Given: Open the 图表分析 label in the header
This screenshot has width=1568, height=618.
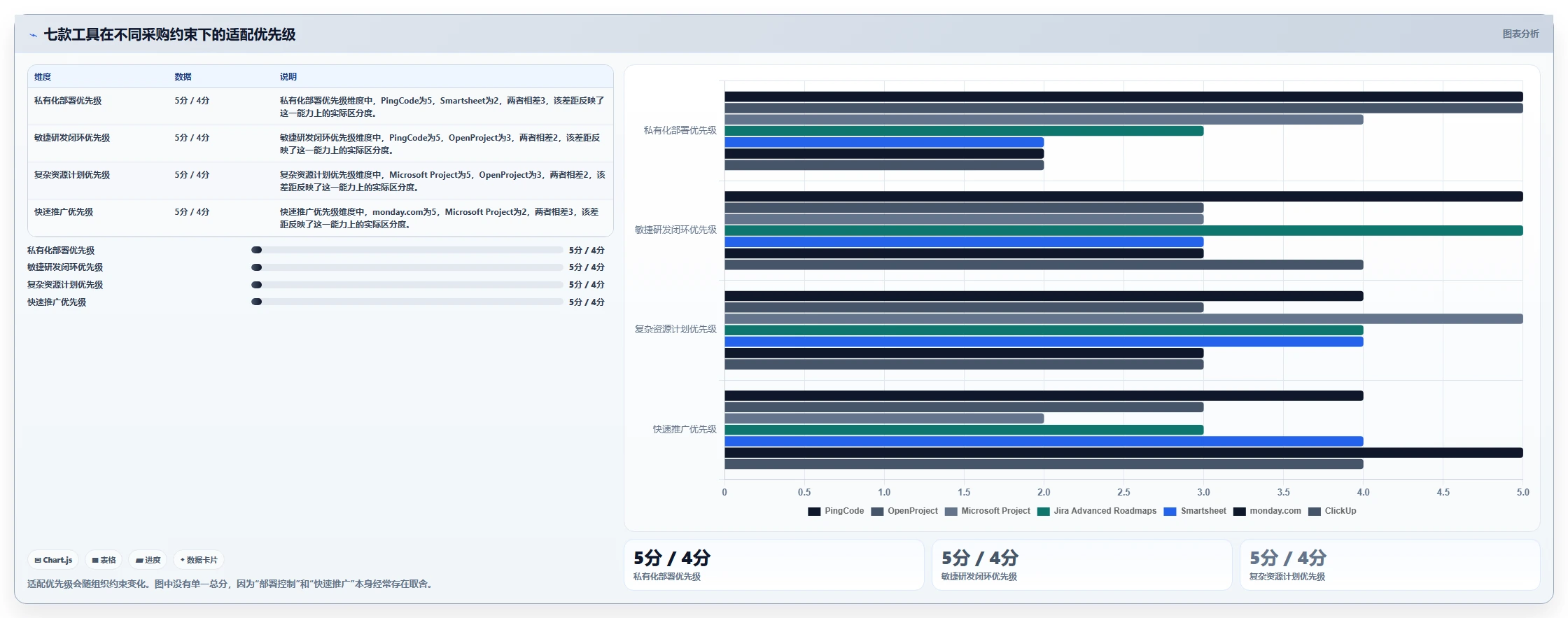Looking at the screenshot, I should click(1520, 34).
